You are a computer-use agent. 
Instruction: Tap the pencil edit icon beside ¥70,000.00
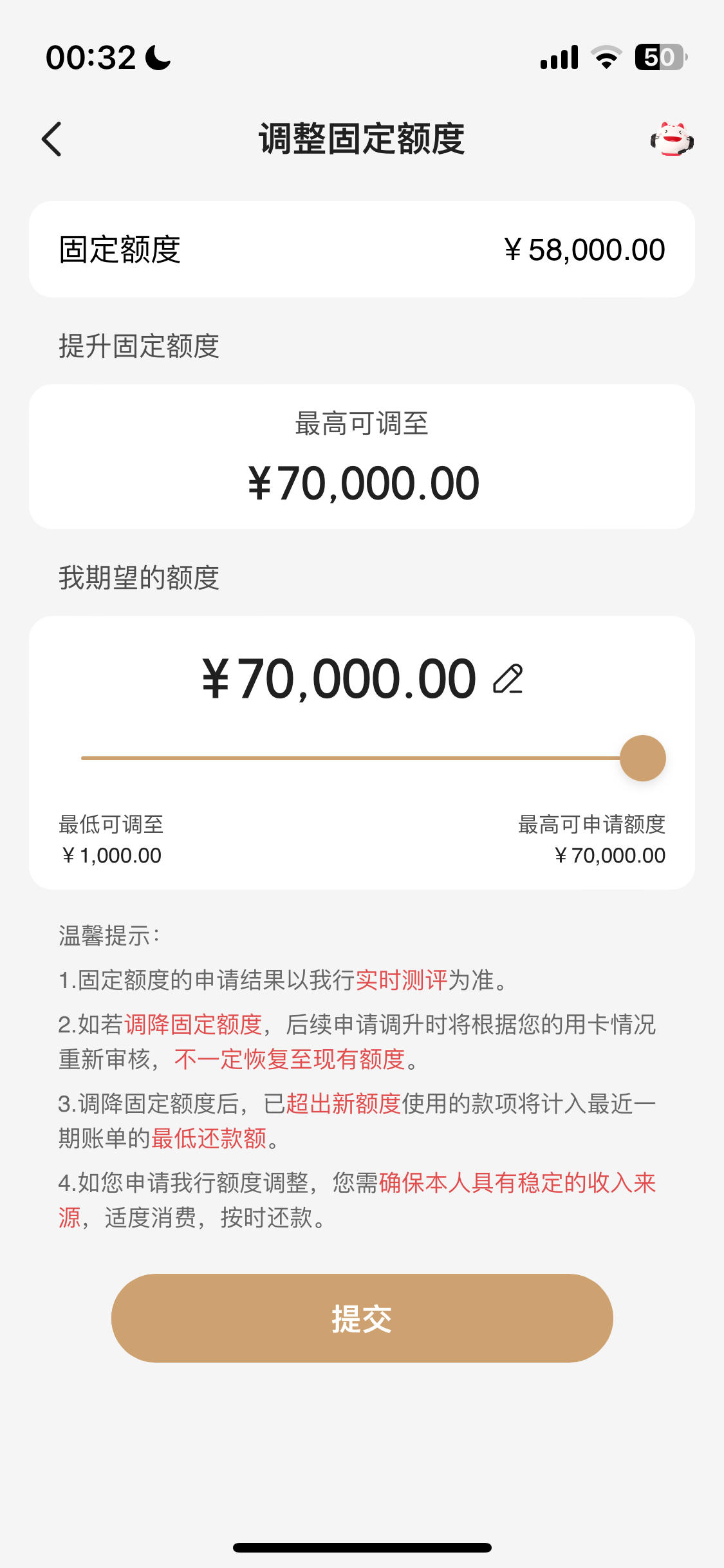click(x=508, y=679)
